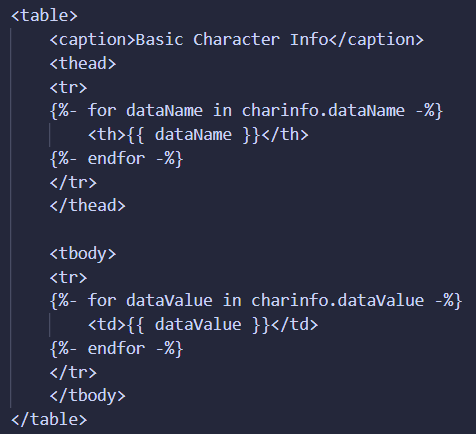The image size is (476, 434).
Task: Click the word Character in the caption
Action: pos(237,40)
